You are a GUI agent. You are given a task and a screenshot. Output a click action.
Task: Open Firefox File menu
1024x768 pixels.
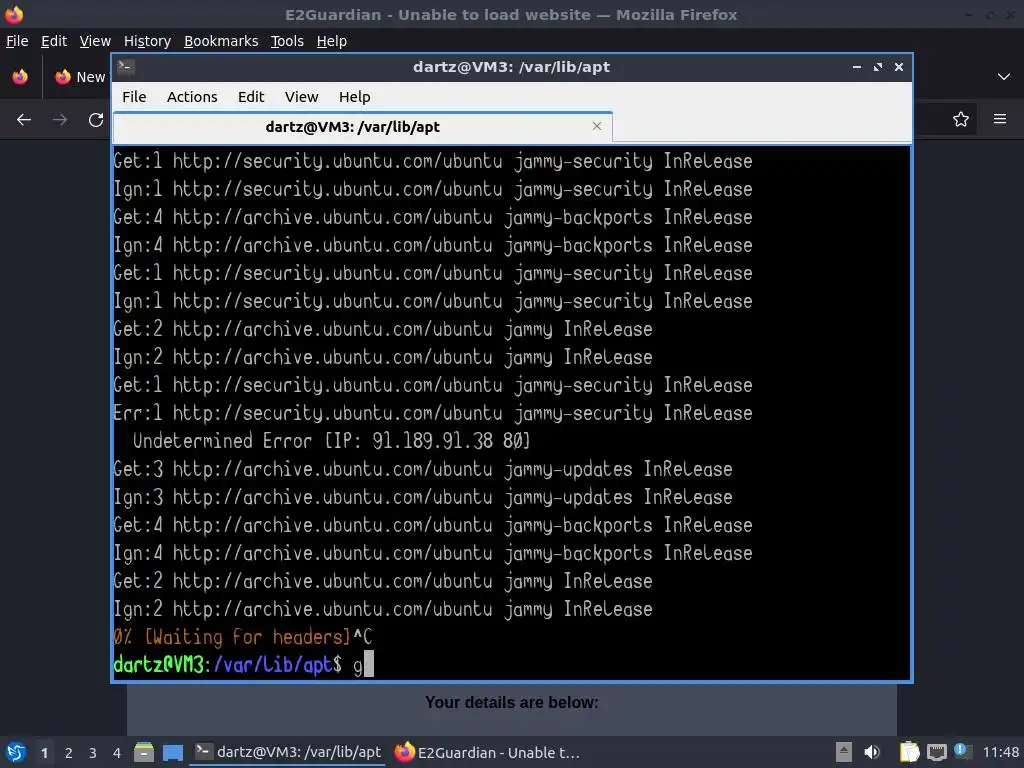click(17, 40)
